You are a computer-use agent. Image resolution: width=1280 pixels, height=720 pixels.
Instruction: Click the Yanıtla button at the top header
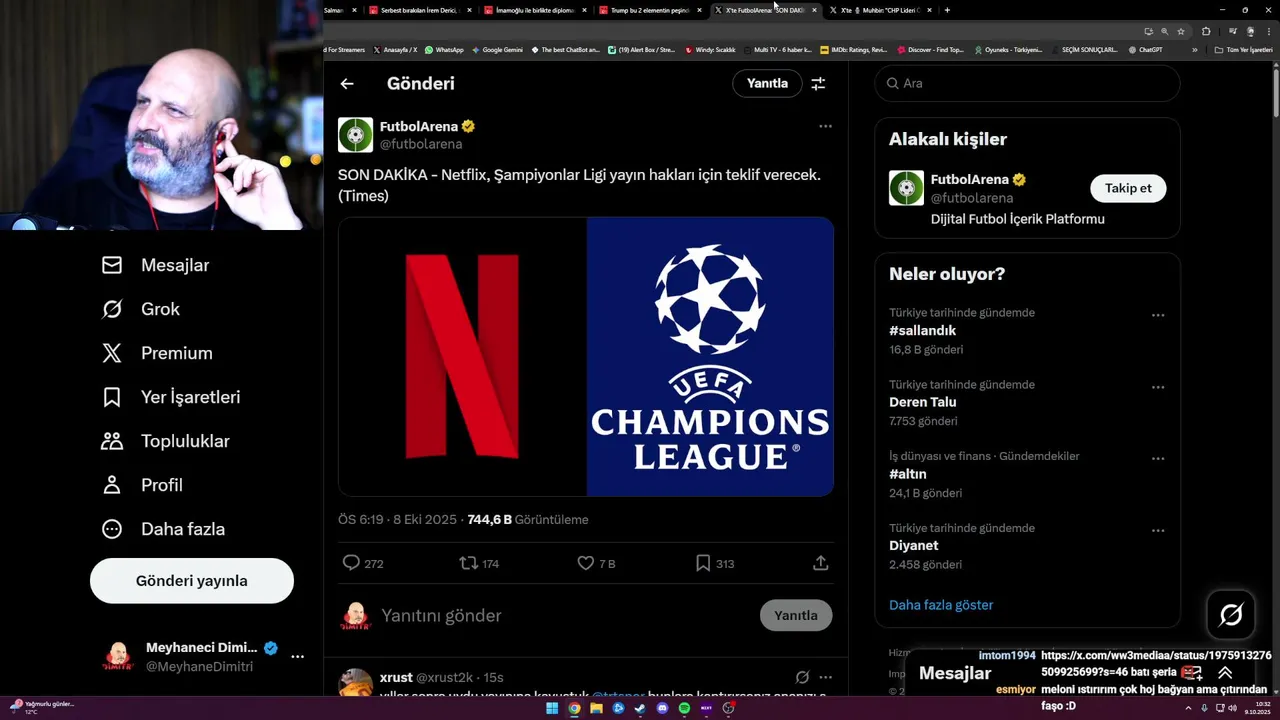point(767,84)
